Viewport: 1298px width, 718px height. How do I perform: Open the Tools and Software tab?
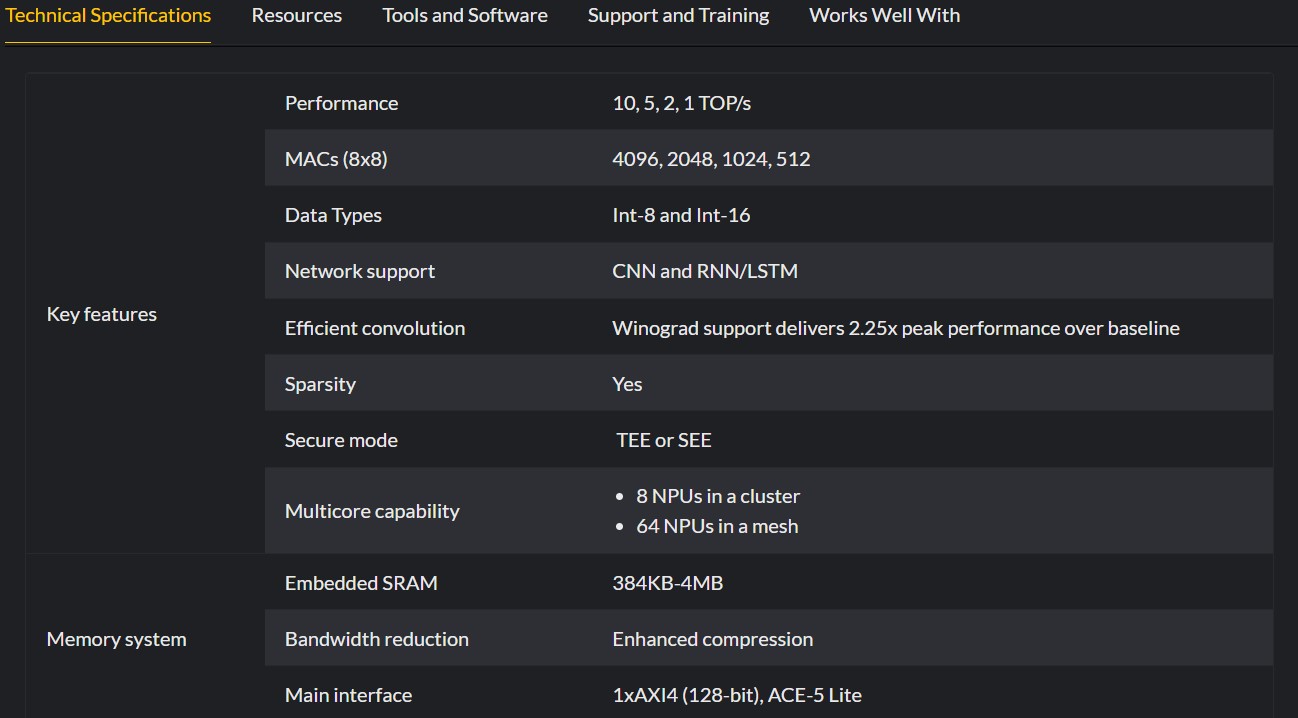coord(465,16)
